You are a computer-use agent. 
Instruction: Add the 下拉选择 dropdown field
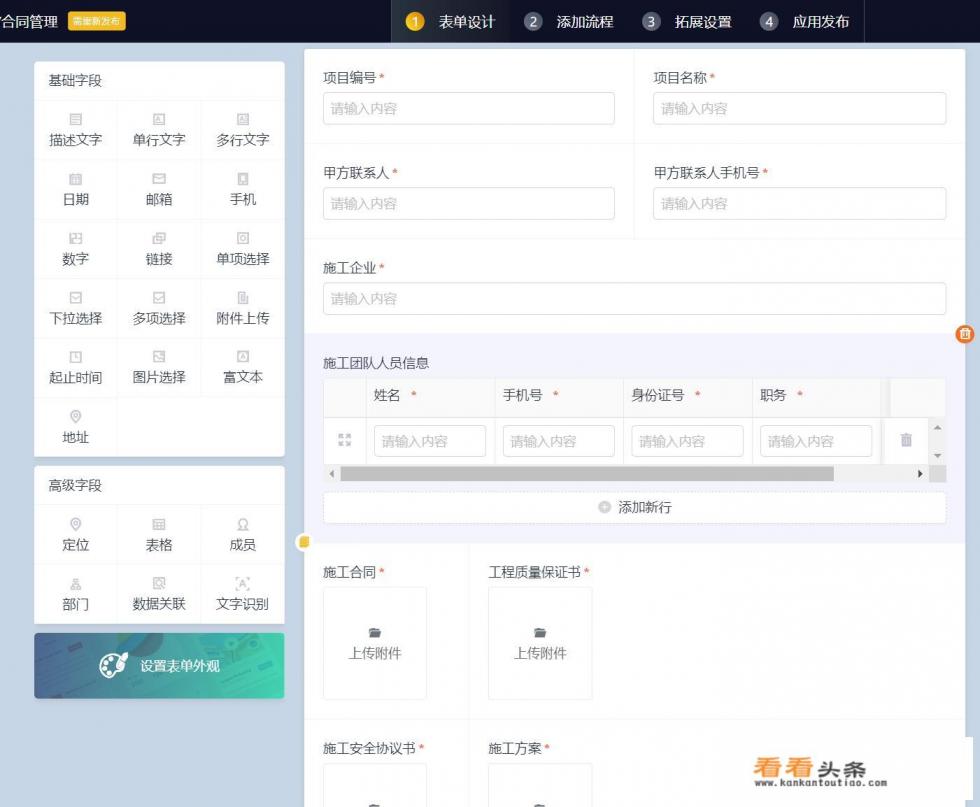[75, 308]
